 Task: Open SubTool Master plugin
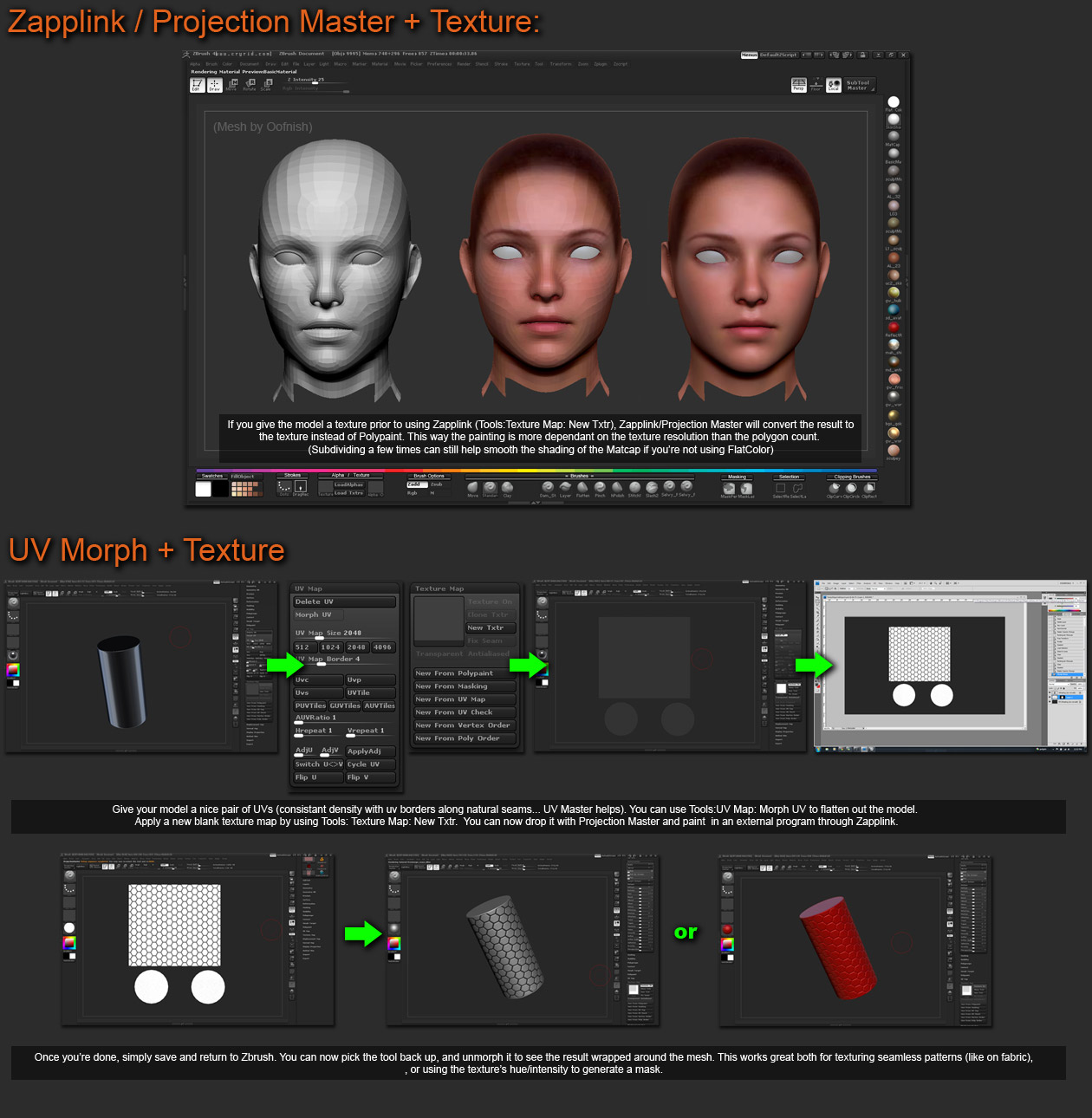(x=858, y=85)
